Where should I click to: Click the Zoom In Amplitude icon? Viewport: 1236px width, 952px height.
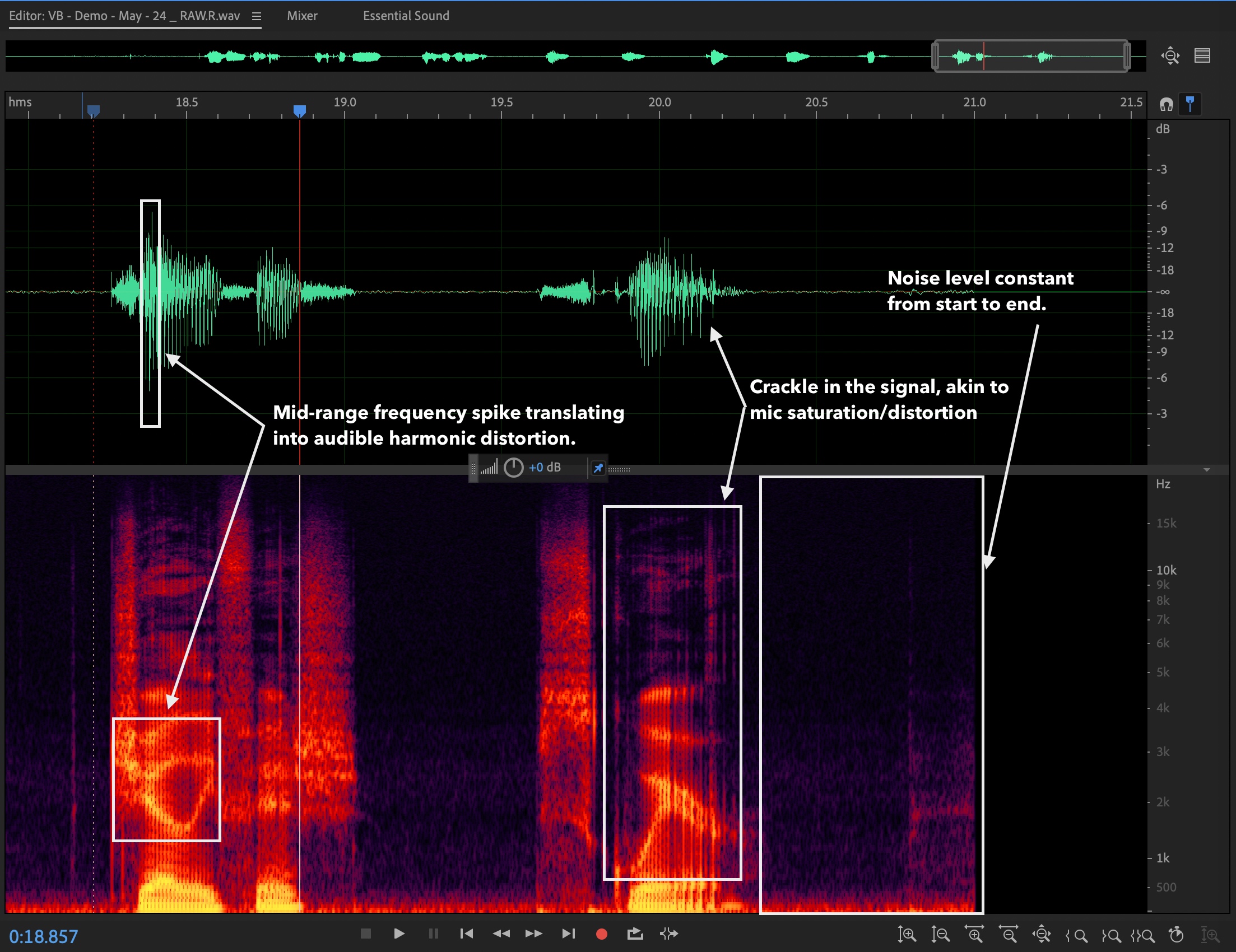coord(907,934)
